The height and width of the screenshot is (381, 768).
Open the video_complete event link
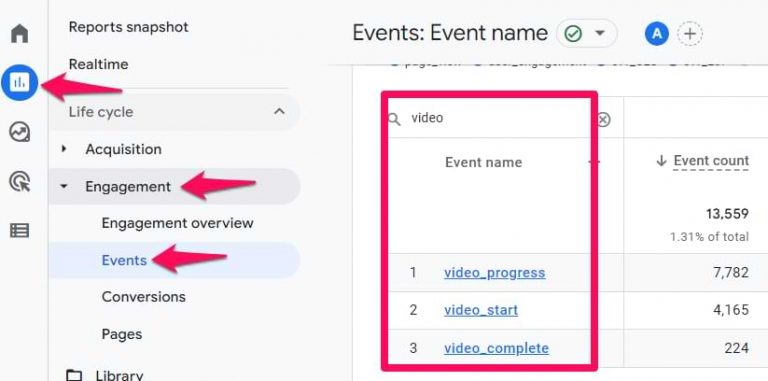click(x=496, y=348)
